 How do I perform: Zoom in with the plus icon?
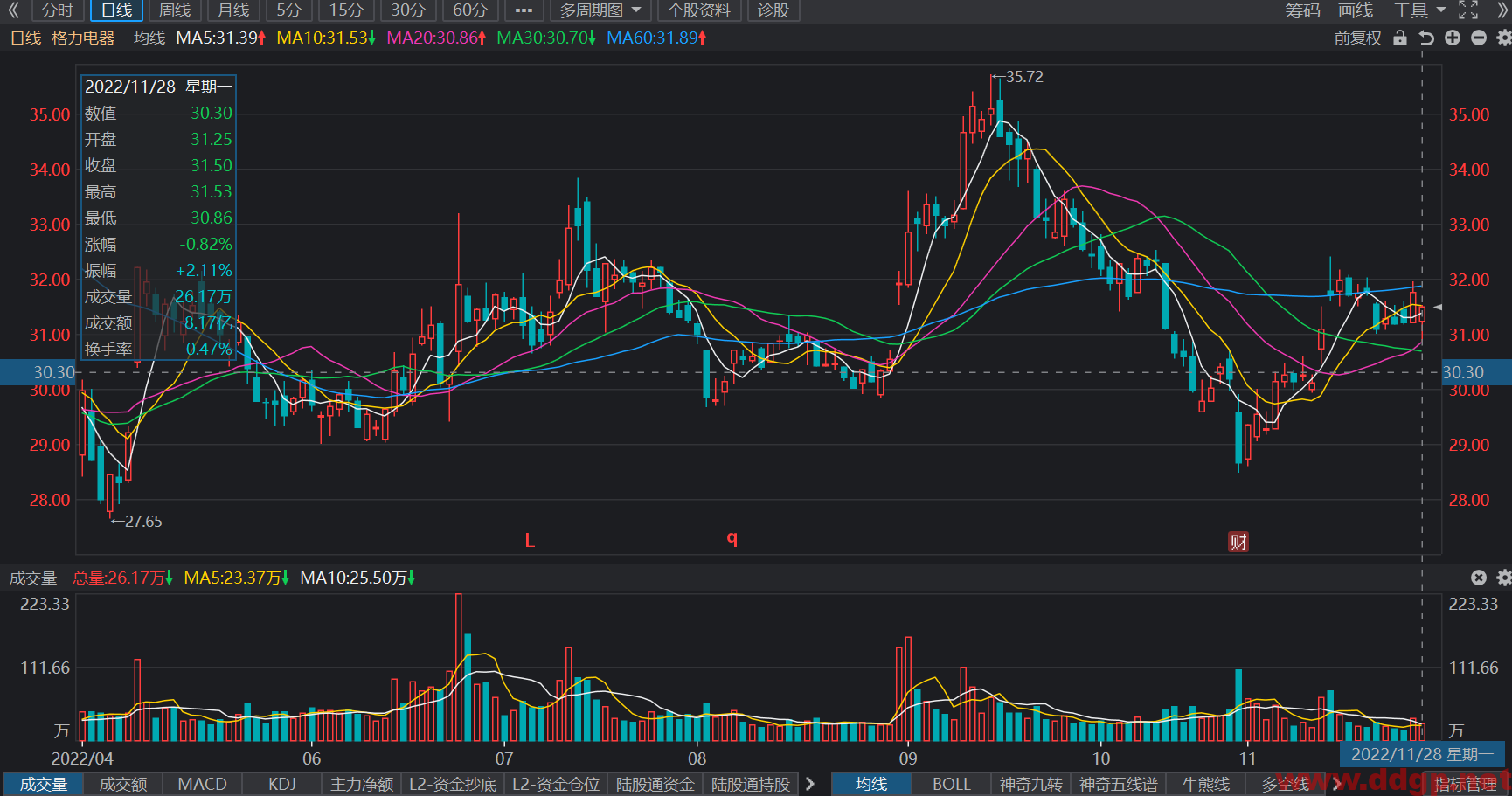[x=1453, y=38]
